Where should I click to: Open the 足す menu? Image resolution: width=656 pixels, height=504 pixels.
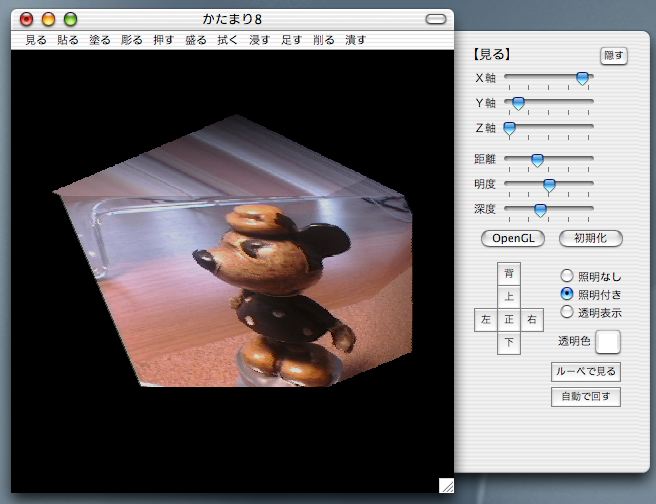point(291,40)
